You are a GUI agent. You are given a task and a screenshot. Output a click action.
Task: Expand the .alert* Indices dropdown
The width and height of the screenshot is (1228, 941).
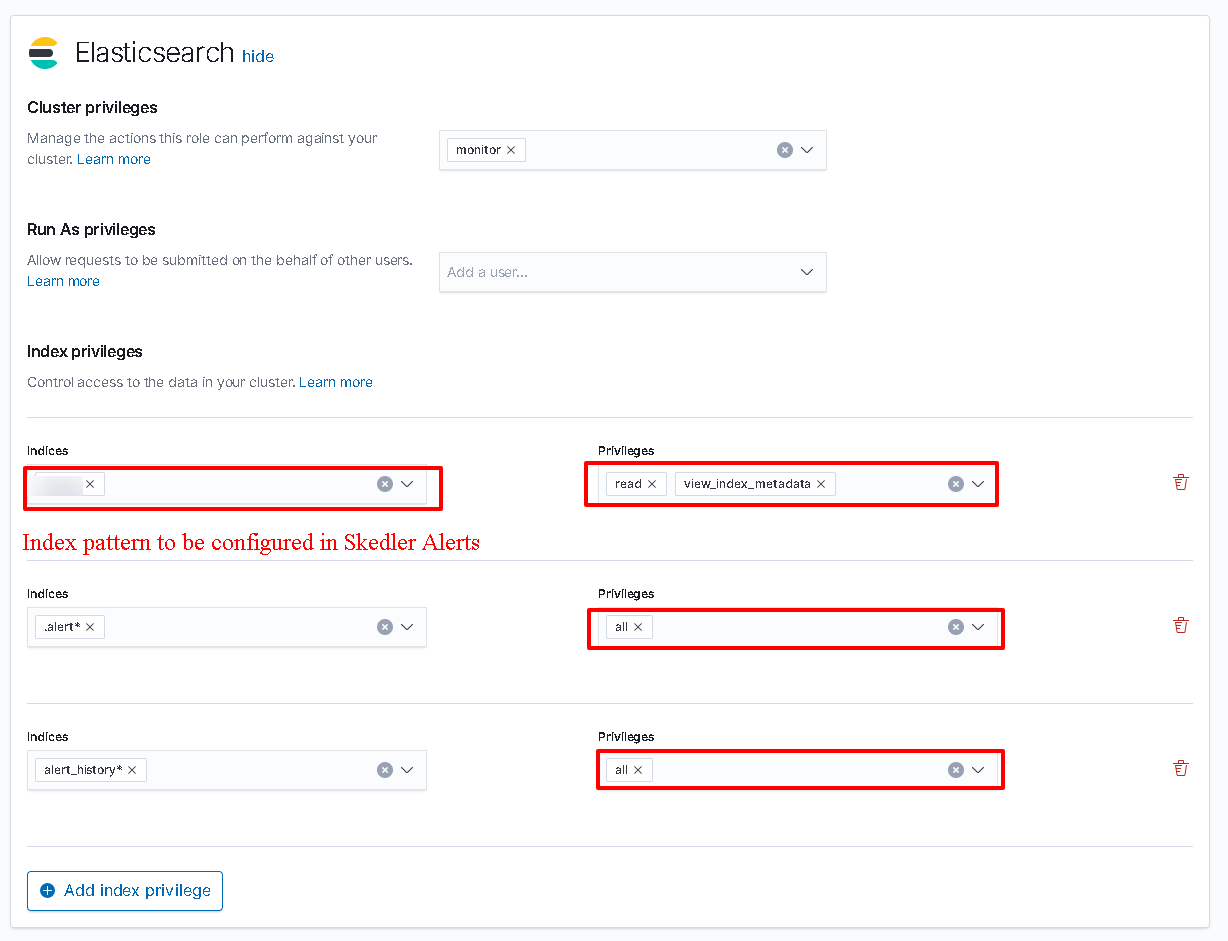point(407,627)
